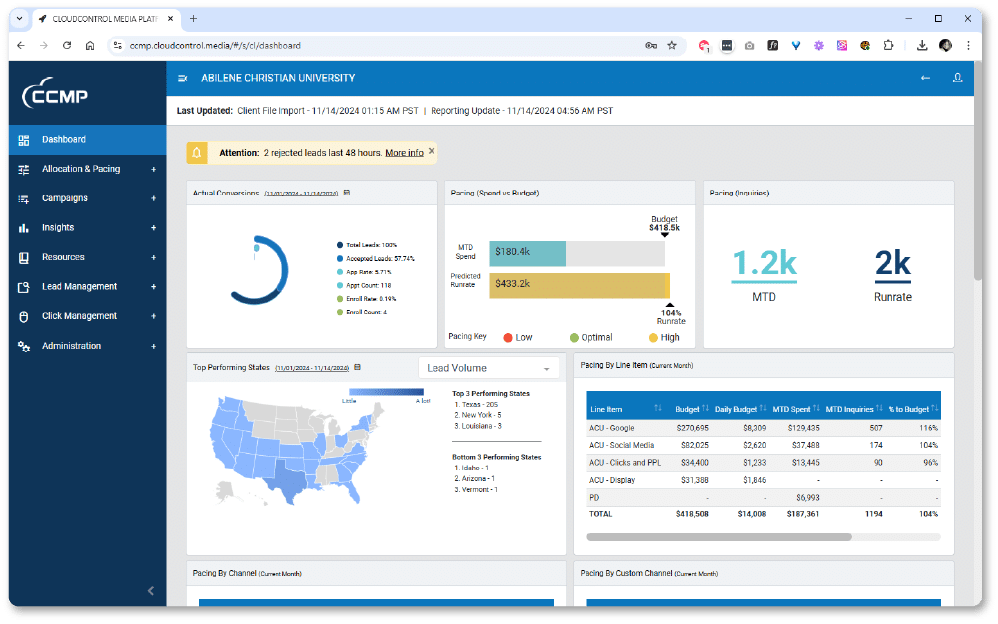Open Allocation & Pacing menu item
The image size is (998, 624).
[87, 169]
